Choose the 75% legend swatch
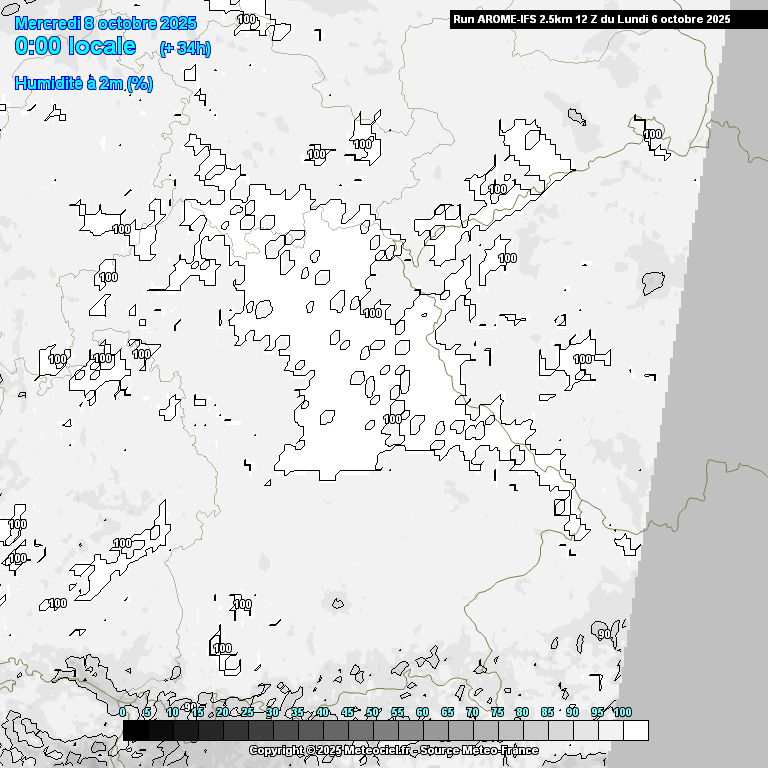The height and width of the screenshot is (768, 768). [x=510, y=731]
